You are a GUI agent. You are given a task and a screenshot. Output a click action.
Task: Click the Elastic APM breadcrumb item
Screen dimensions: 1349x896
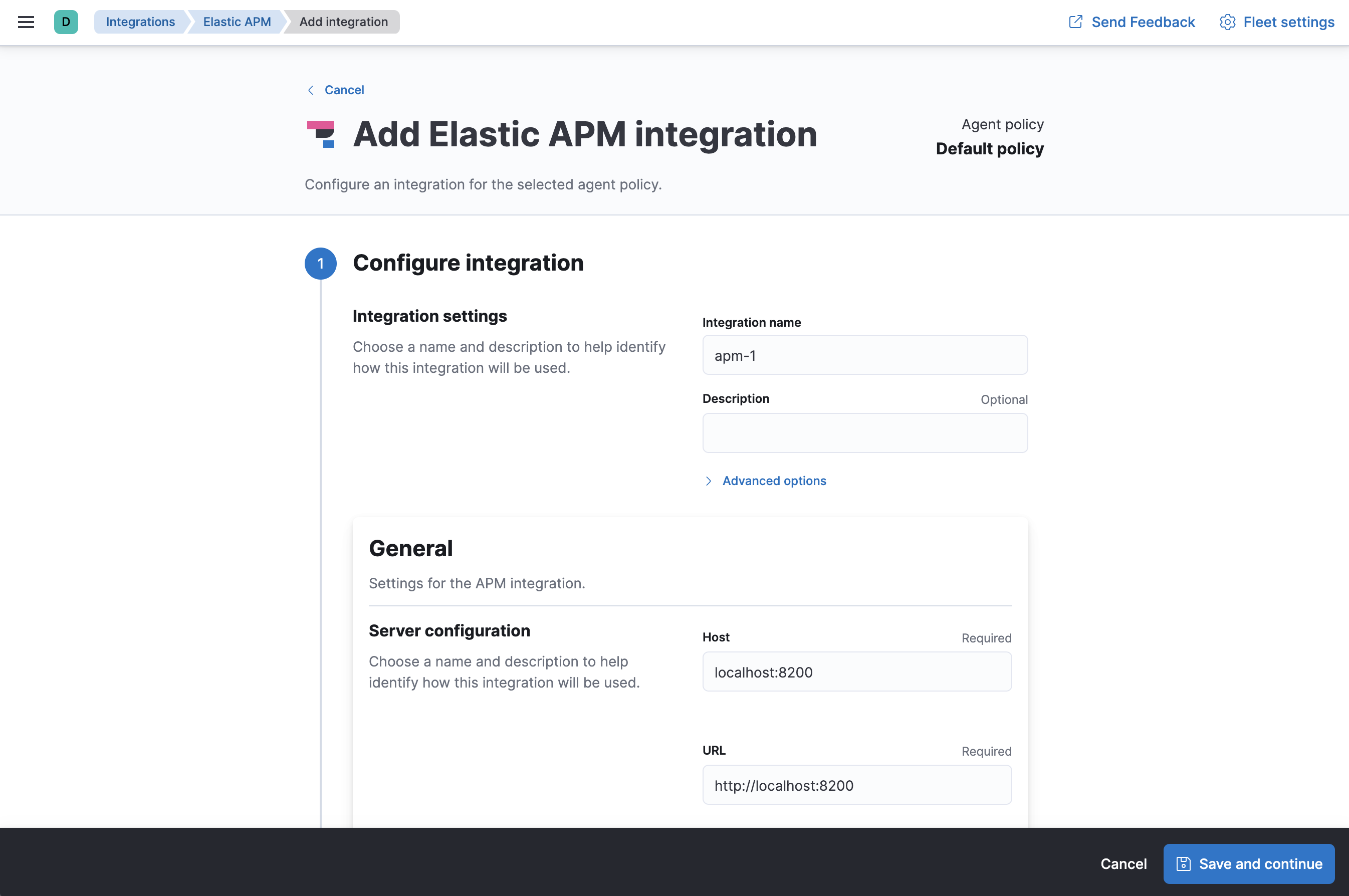237,21
